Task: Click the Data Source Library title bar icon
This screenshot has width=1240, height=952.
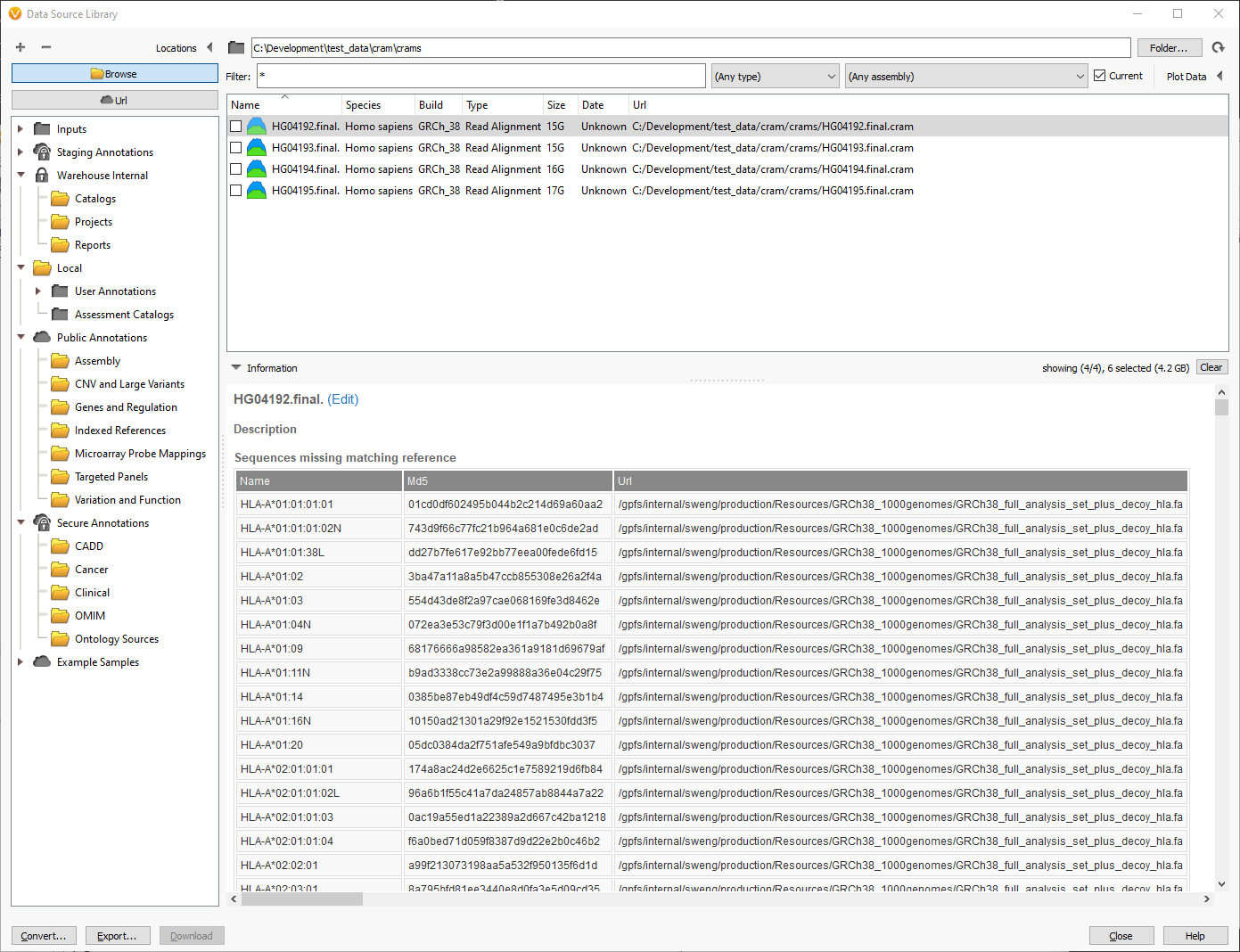Action: pos(15,13)
